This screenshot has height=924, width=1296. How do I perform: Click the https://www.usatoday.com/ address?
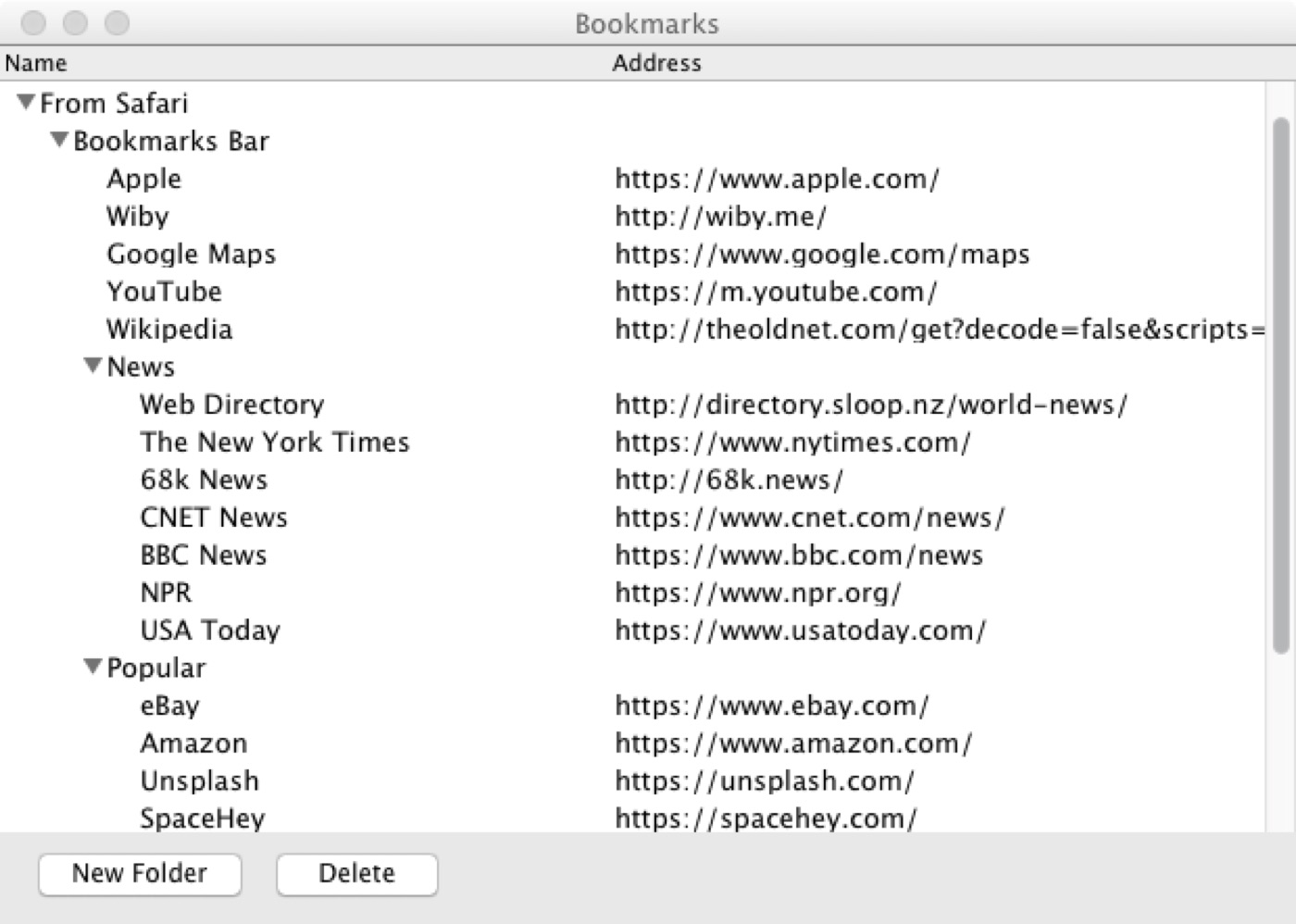[801, 631]
